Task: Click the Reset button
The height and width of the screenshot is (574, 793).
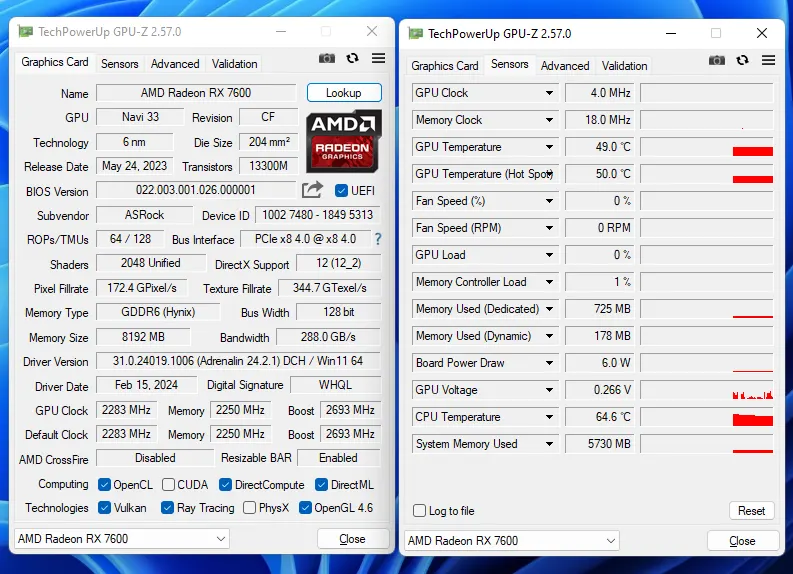Action: click(752, 510)
